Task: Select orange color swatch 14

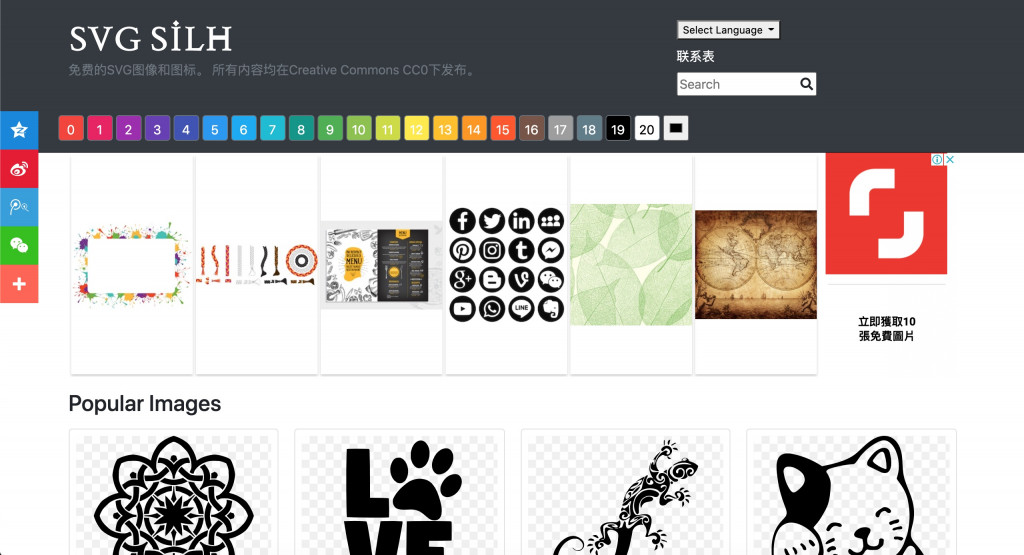Action: point(473,129)
